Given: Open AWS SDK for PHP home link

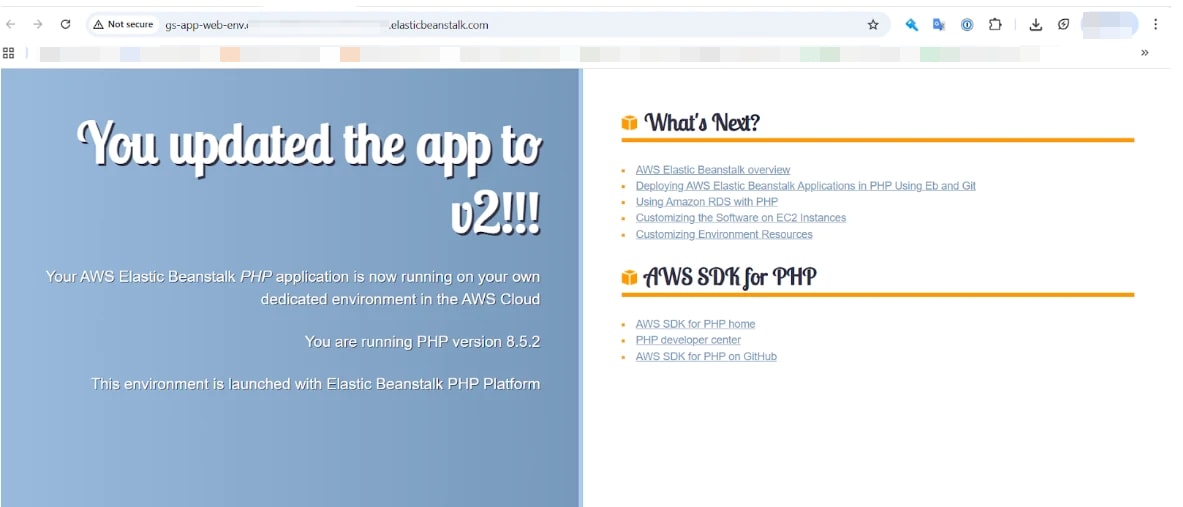Looking at the screenshot, I should click(696, 324).
